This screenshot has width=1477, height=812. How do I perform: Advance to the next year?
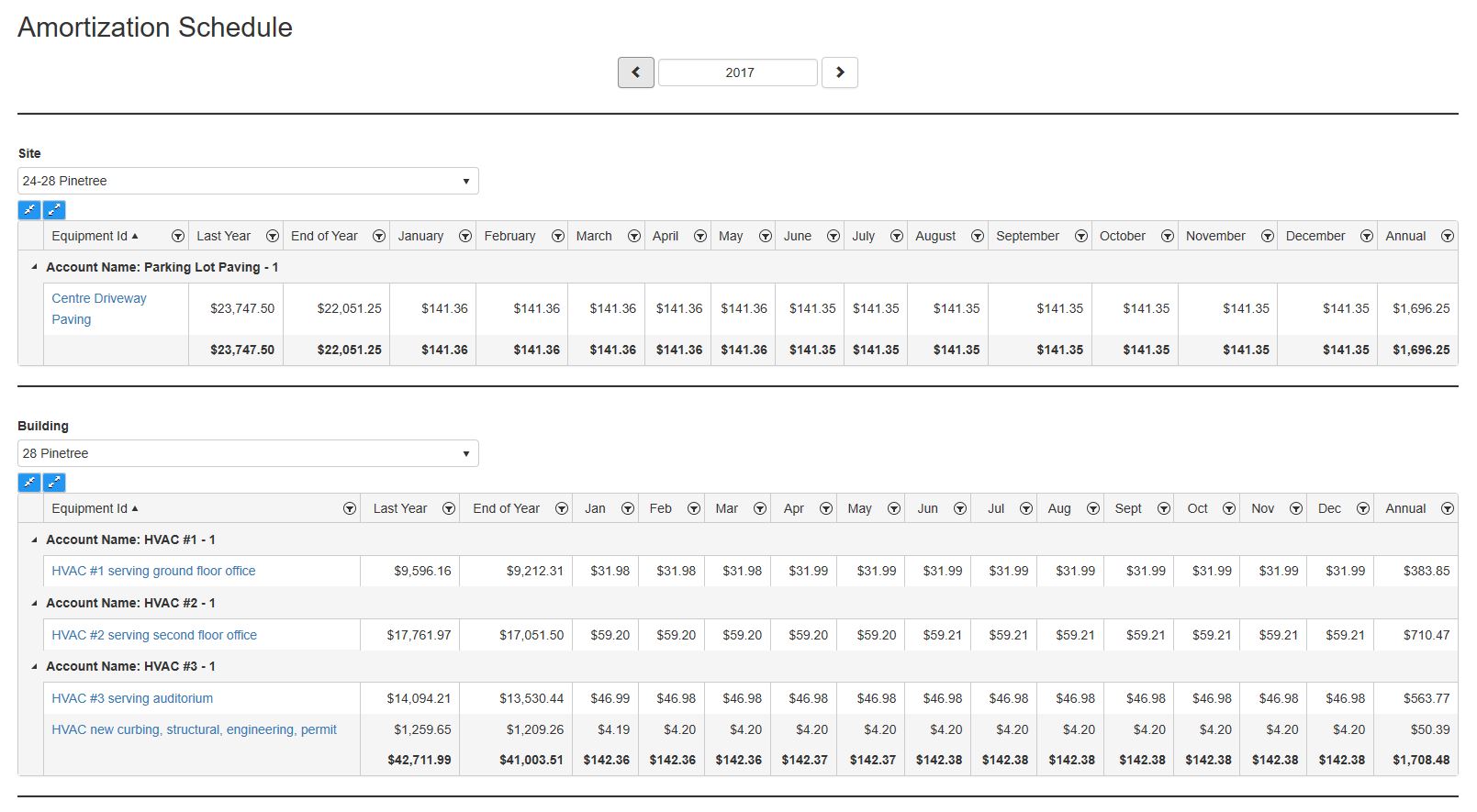[839, 72]
